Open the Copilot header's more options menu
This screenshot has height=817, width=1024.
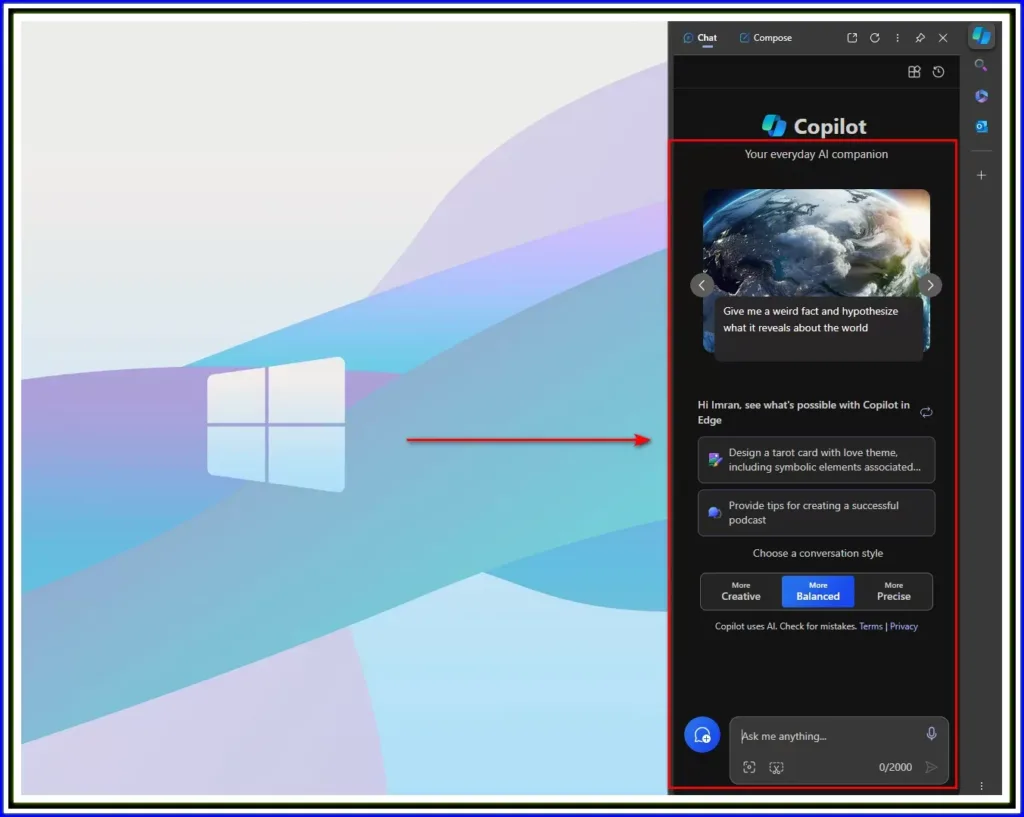(x=897, y=38)
